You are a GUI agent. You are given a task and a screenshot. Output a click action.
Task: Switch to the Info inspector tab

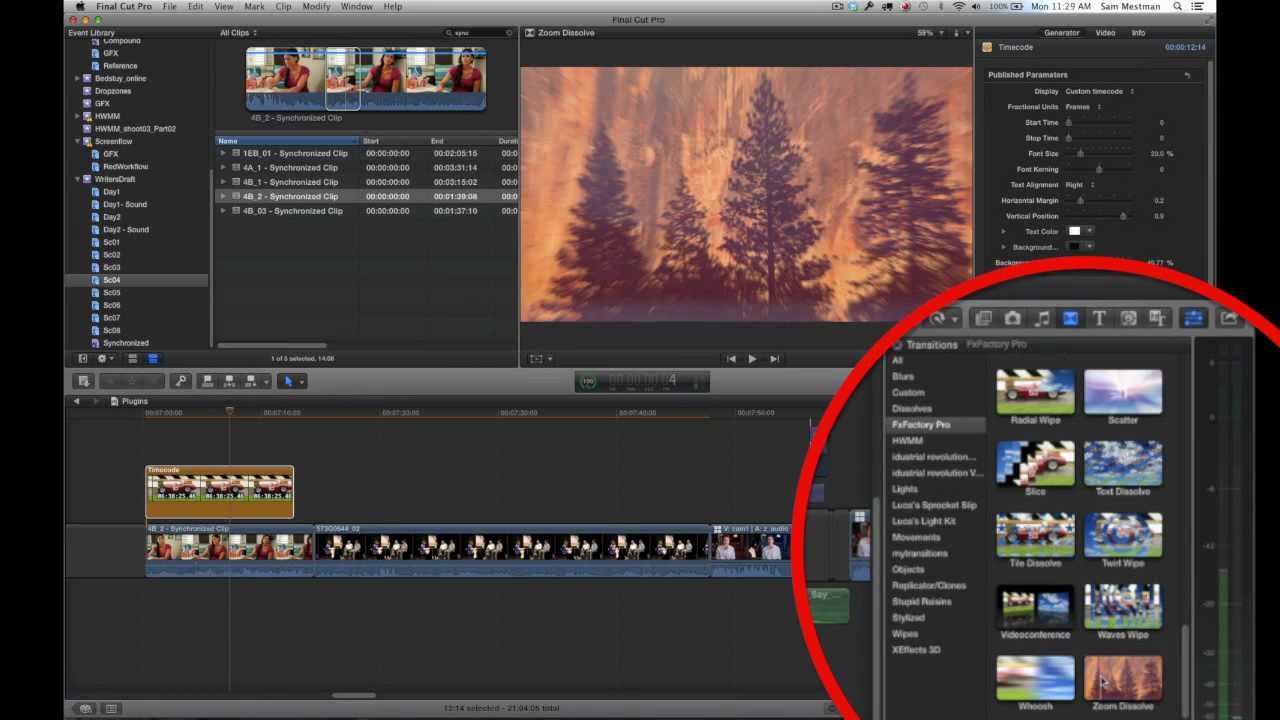(x=1138, y=33)
